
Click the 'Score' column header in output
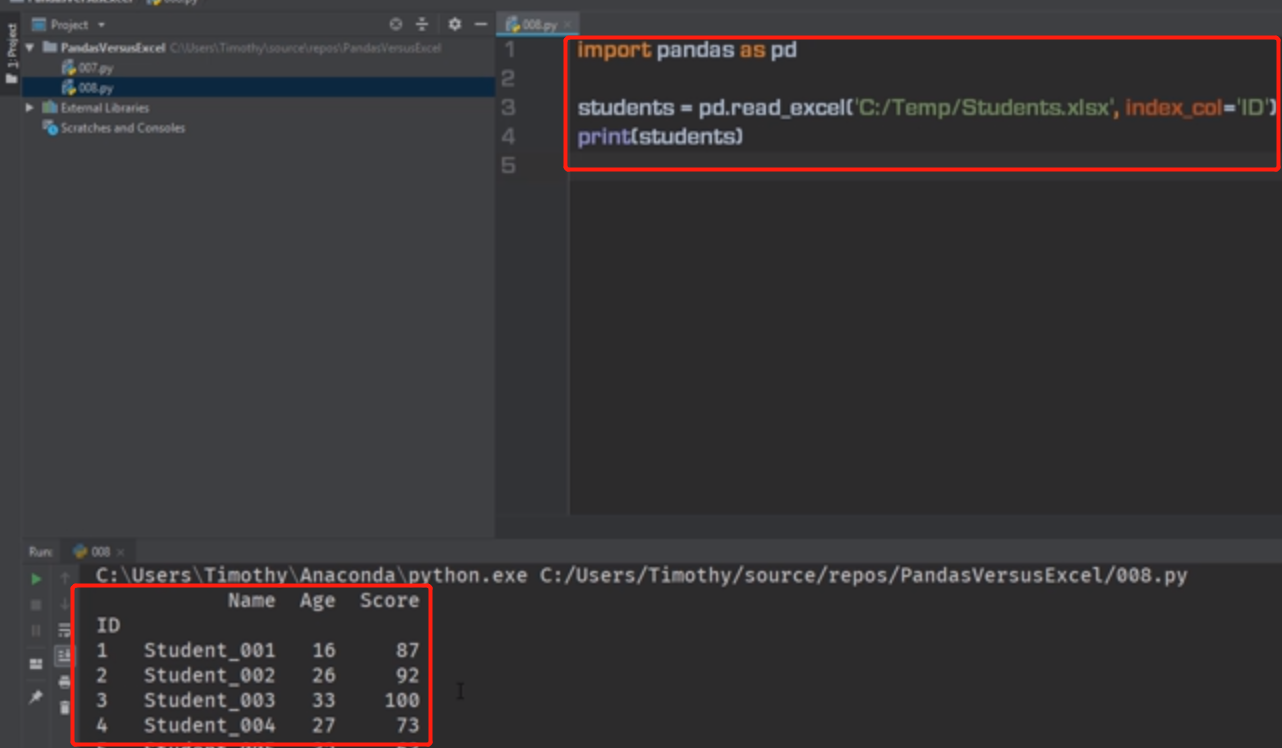[x=390, y=600]
